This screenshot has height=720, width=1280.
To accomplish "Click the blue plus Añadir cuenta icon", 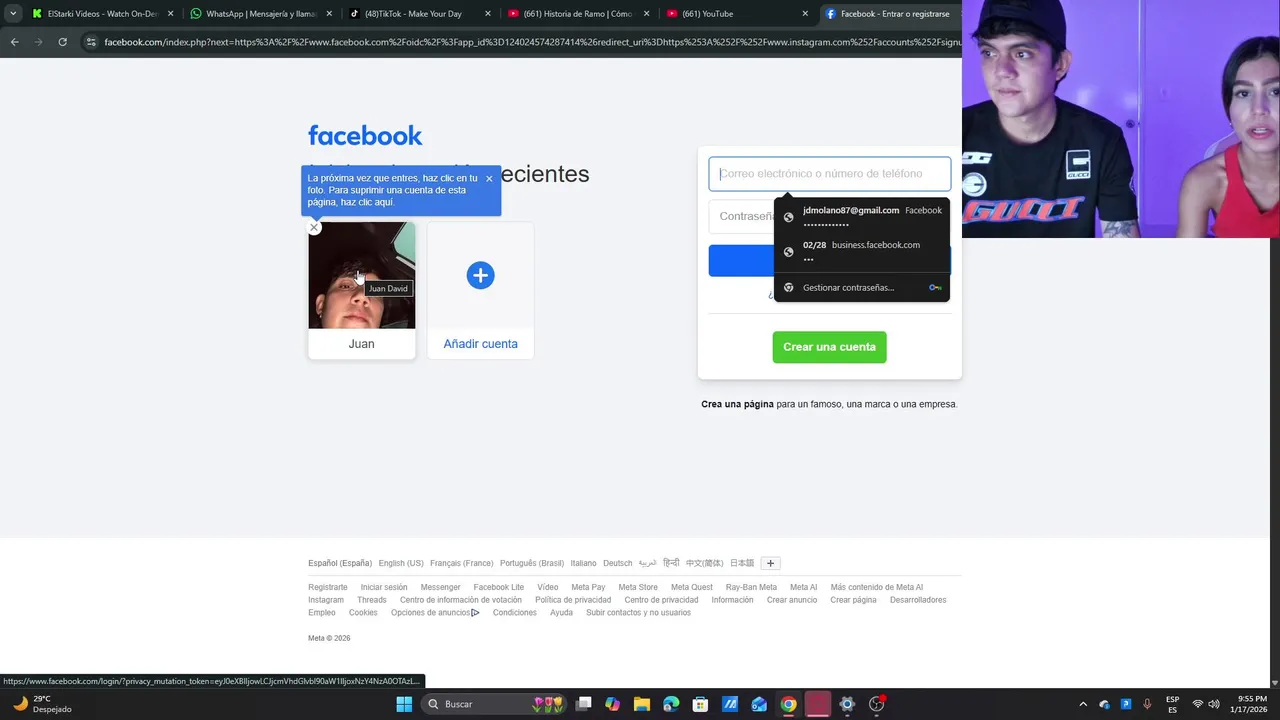I will coord(480,275).
